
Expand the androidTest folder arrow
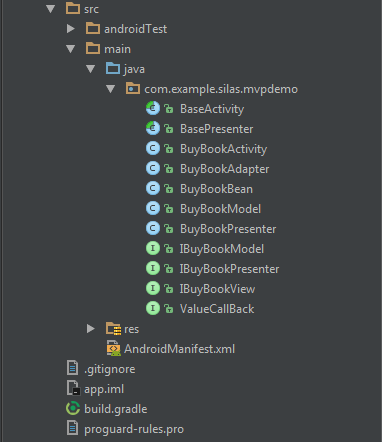coord(71,29)
